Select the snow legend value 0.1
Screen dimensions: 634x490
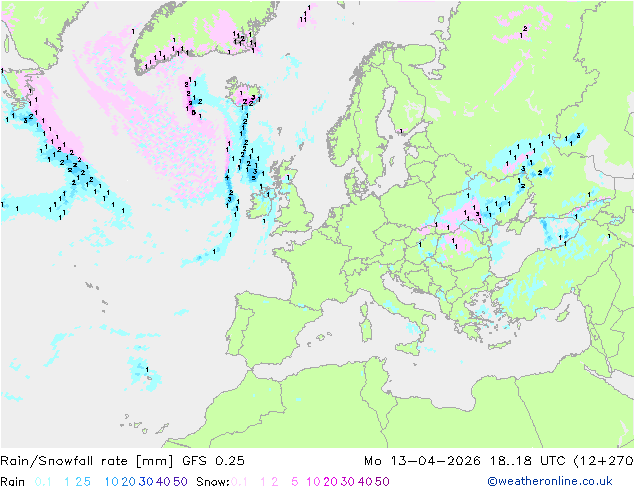[x=239, y=482]
